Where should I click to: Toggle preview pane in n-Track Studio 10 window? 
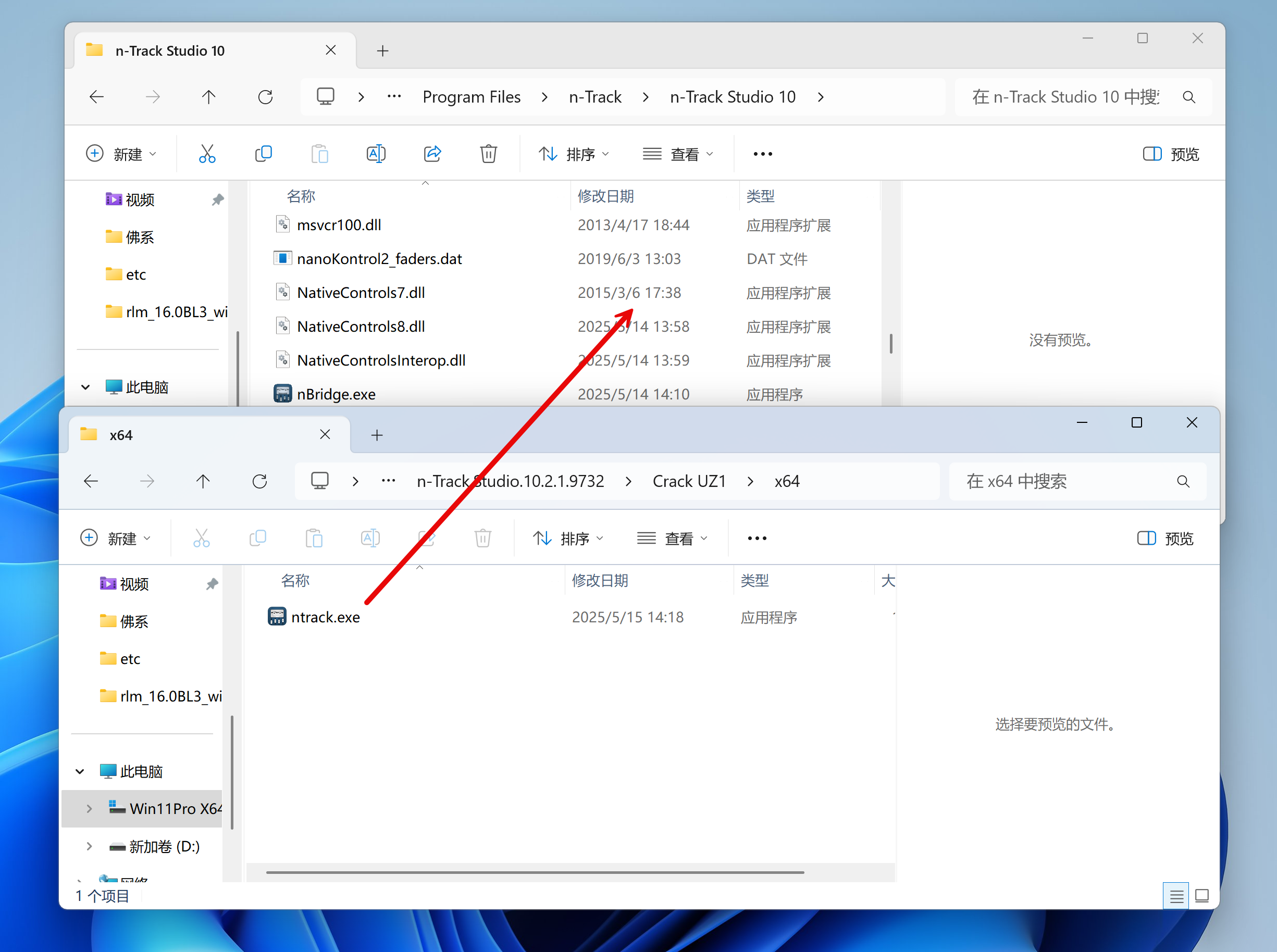point(1171,154)
